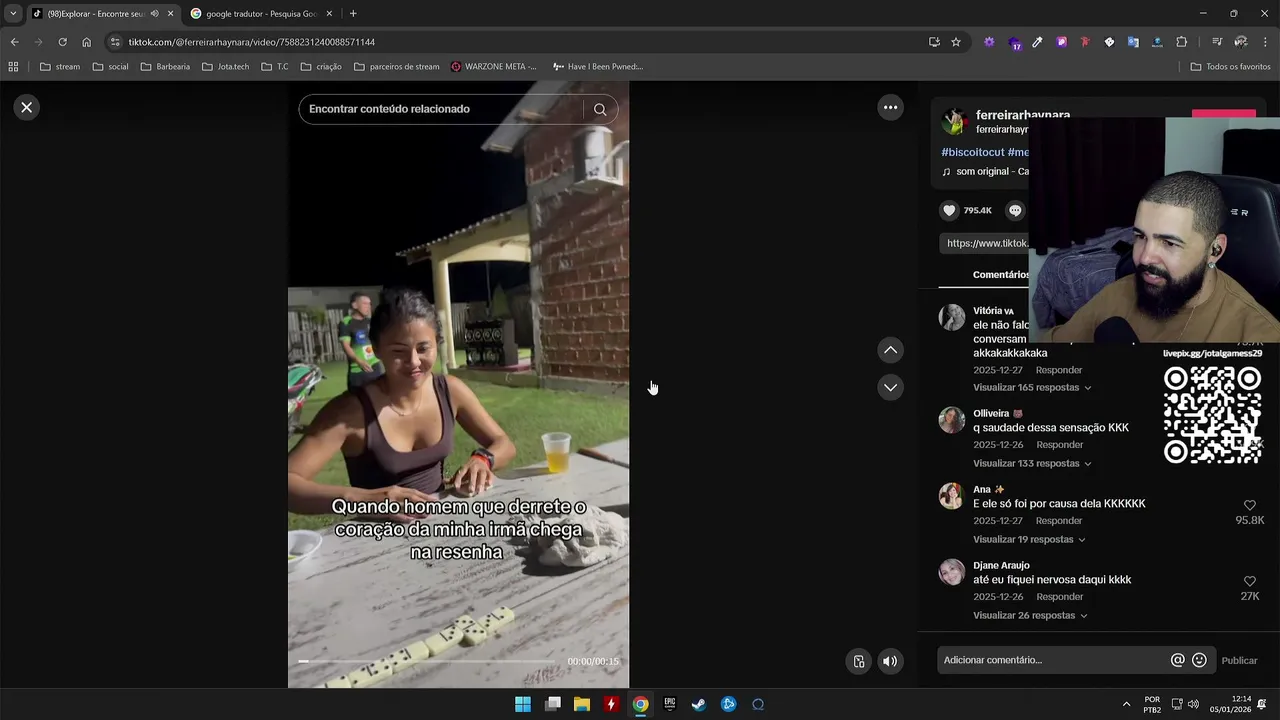Expand Visualizar 133 respostas
The width and height of the screenshot is (1280, 720).
[x=1032, y=463]
